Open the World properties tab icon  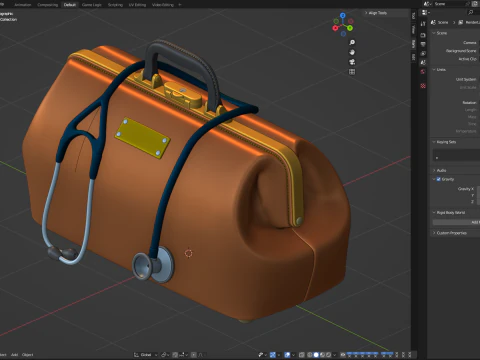click(423, 71)
